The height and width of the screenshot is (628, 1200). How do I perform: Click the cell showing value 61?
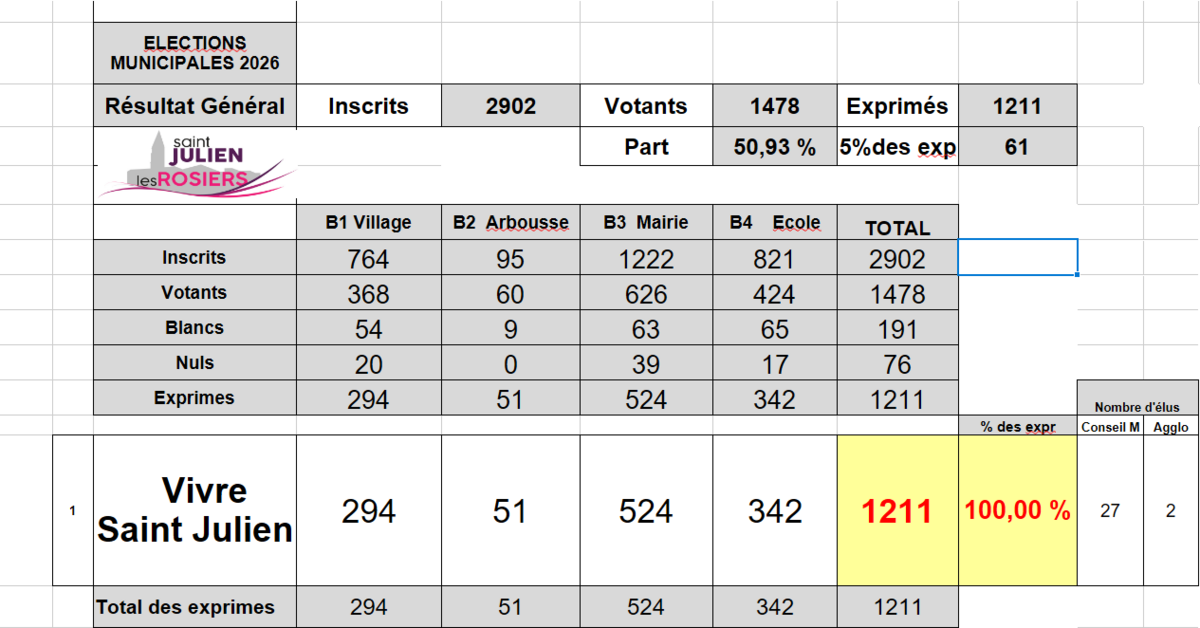(x=1017, y=147)
